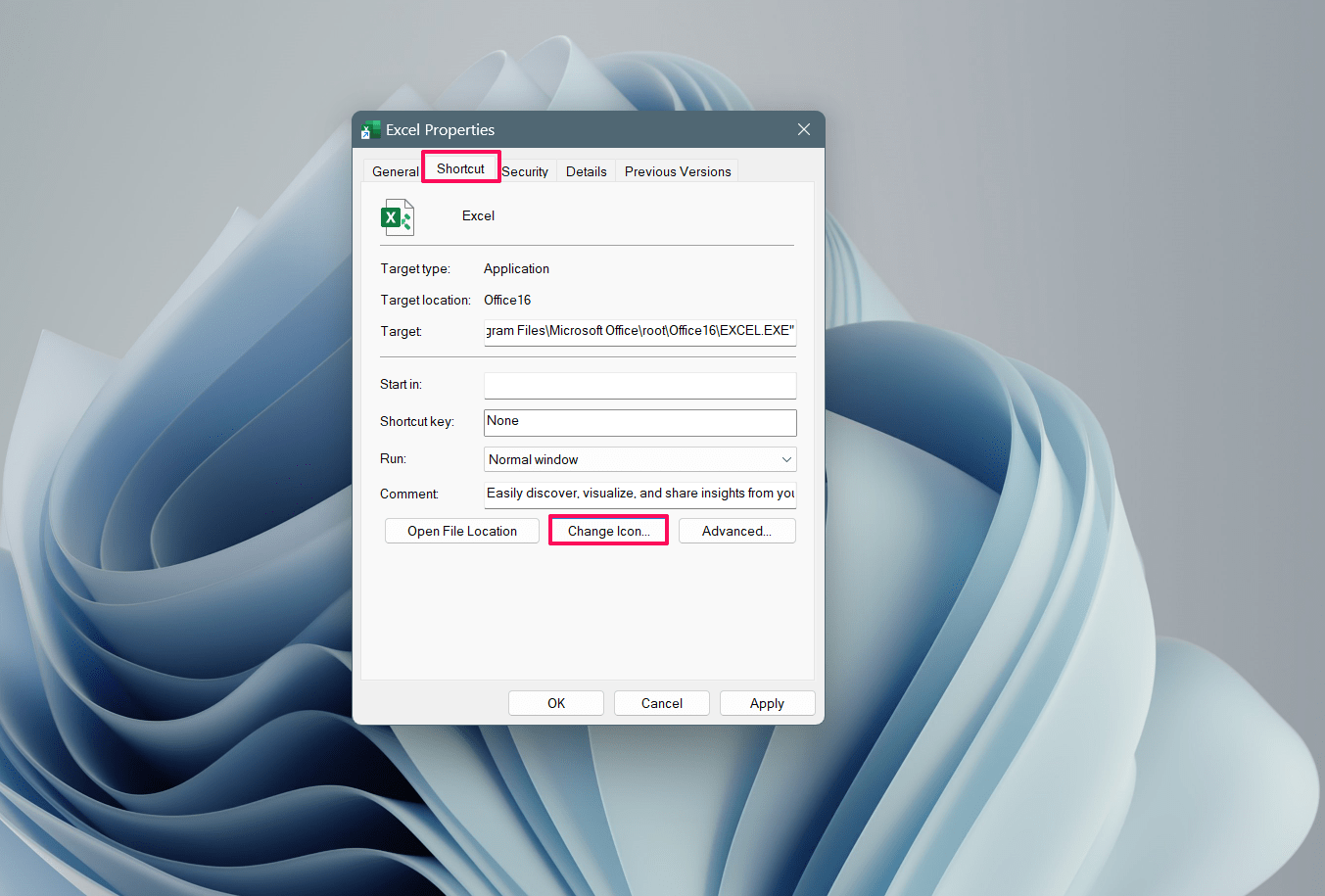The height and width of the screenshot is (896, 1325).
Task: Click the Excel name text beside the icon
Action: tap(478, 215)
